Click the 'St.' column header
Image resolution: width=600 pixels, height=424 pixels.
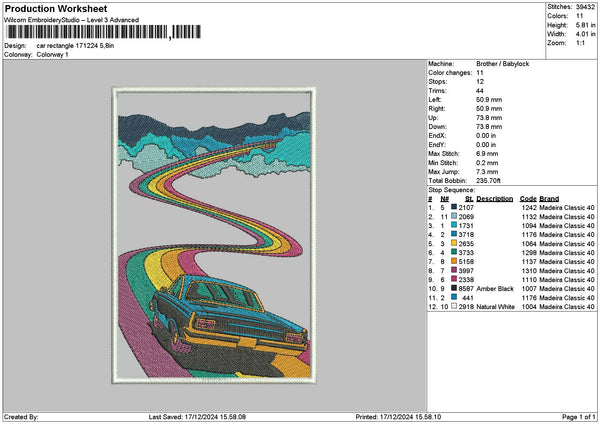[469, 199]
